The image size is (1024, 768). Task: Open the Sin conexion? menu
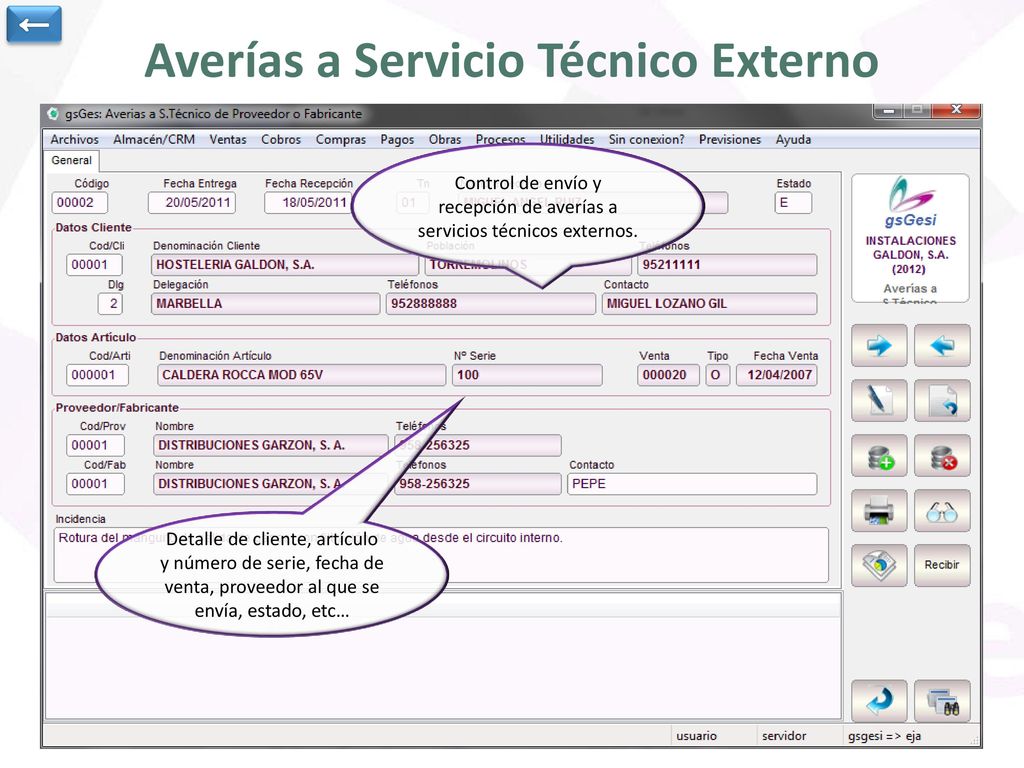(x=647, y=139)
